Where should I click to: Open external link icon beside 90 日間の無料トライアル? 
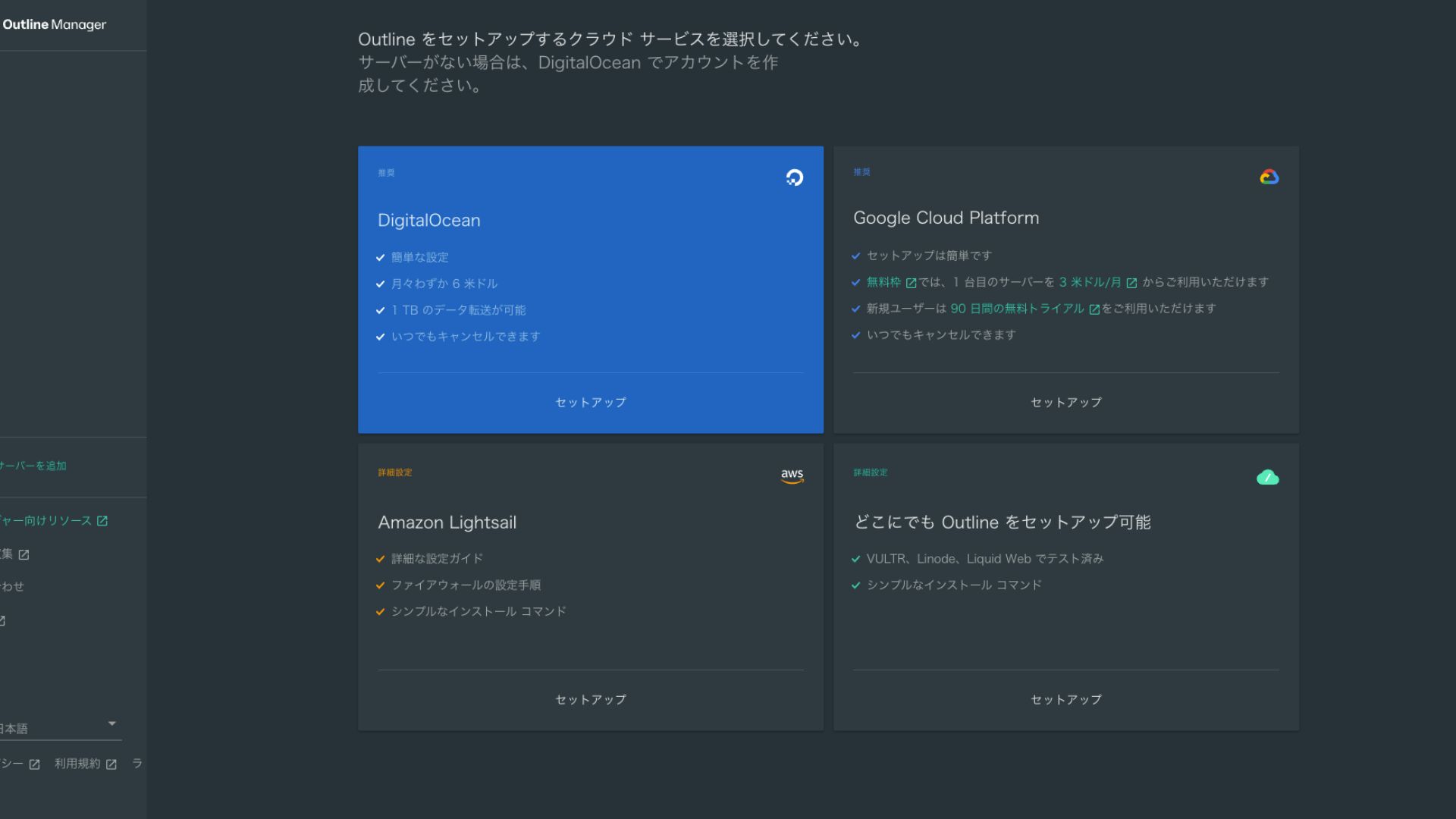coord(1094,309)
